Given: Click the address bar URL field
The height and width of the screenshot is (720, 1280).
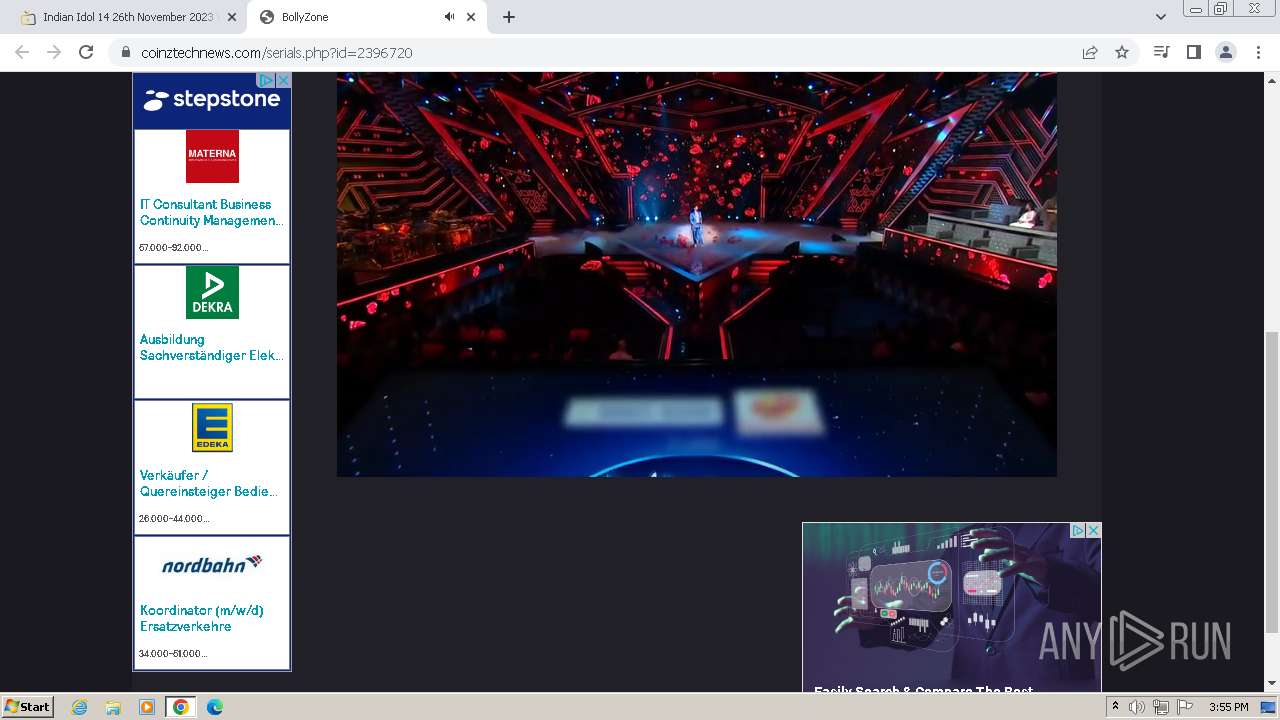Looking at the screenshot, I should tap(600, 52).
